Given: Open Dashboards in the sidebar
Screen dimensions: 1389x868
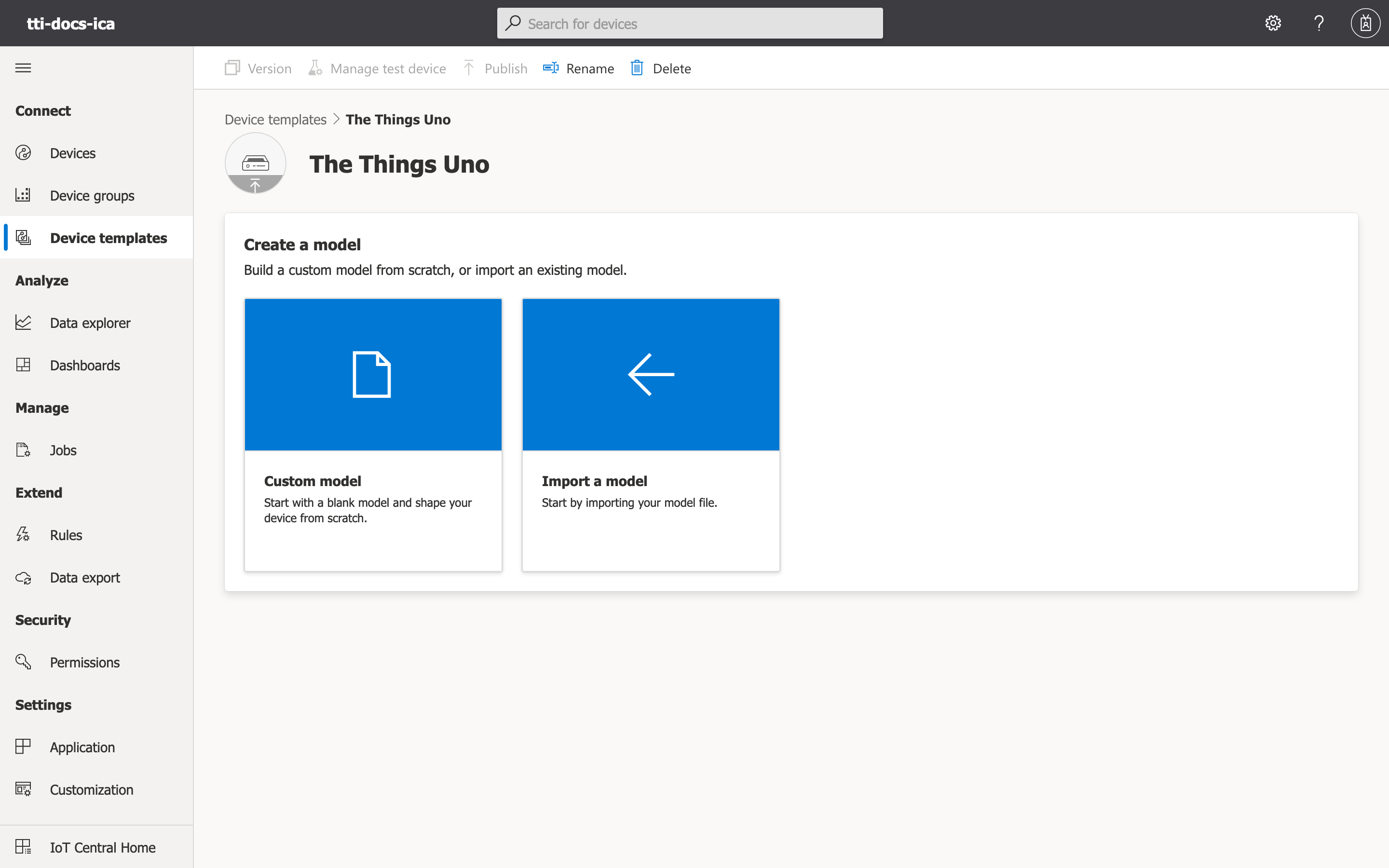Looking at the screenshot, I should (x=84, y=365).
